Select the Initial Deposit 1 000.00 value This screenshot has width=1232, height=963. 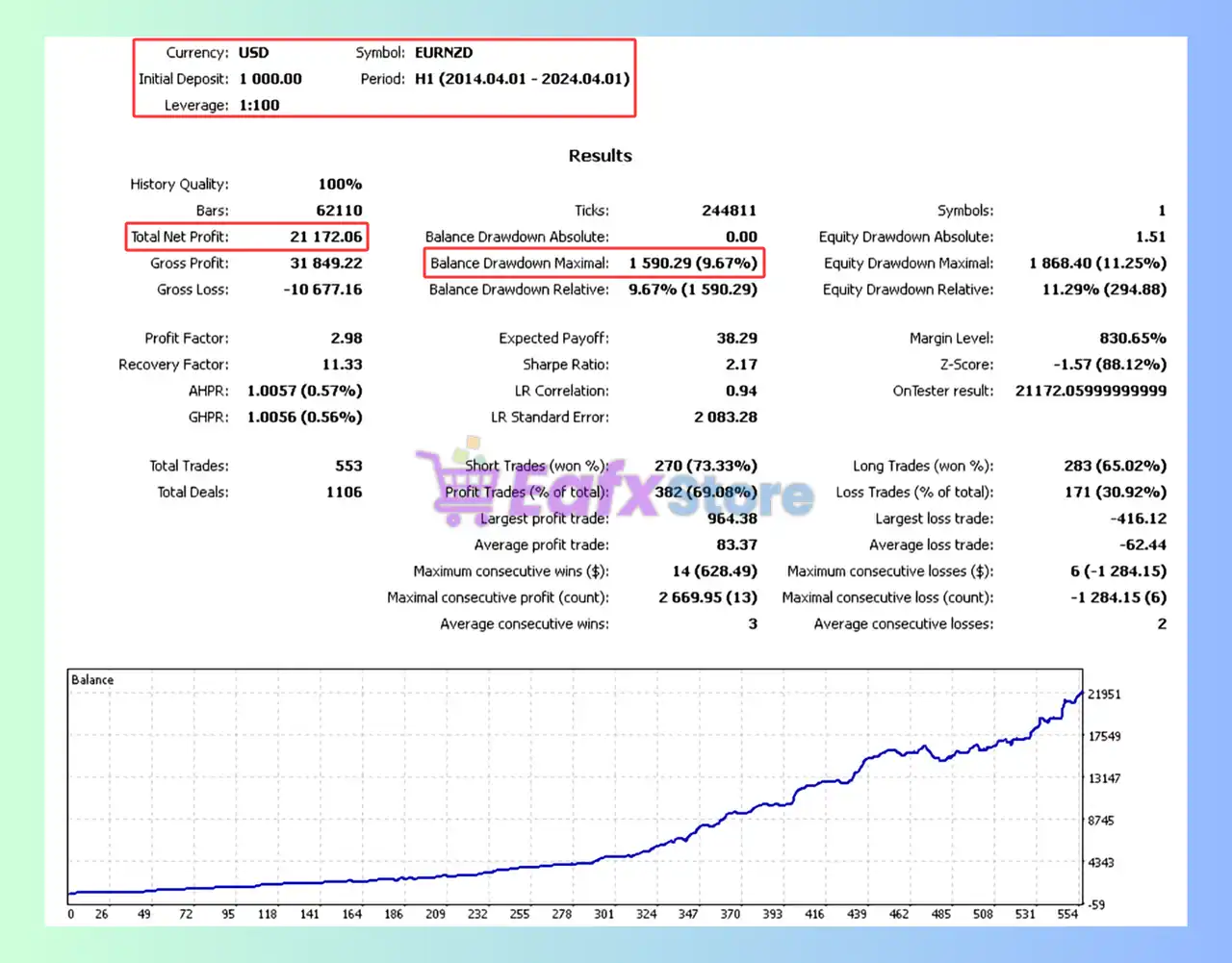tap(269, 79)
